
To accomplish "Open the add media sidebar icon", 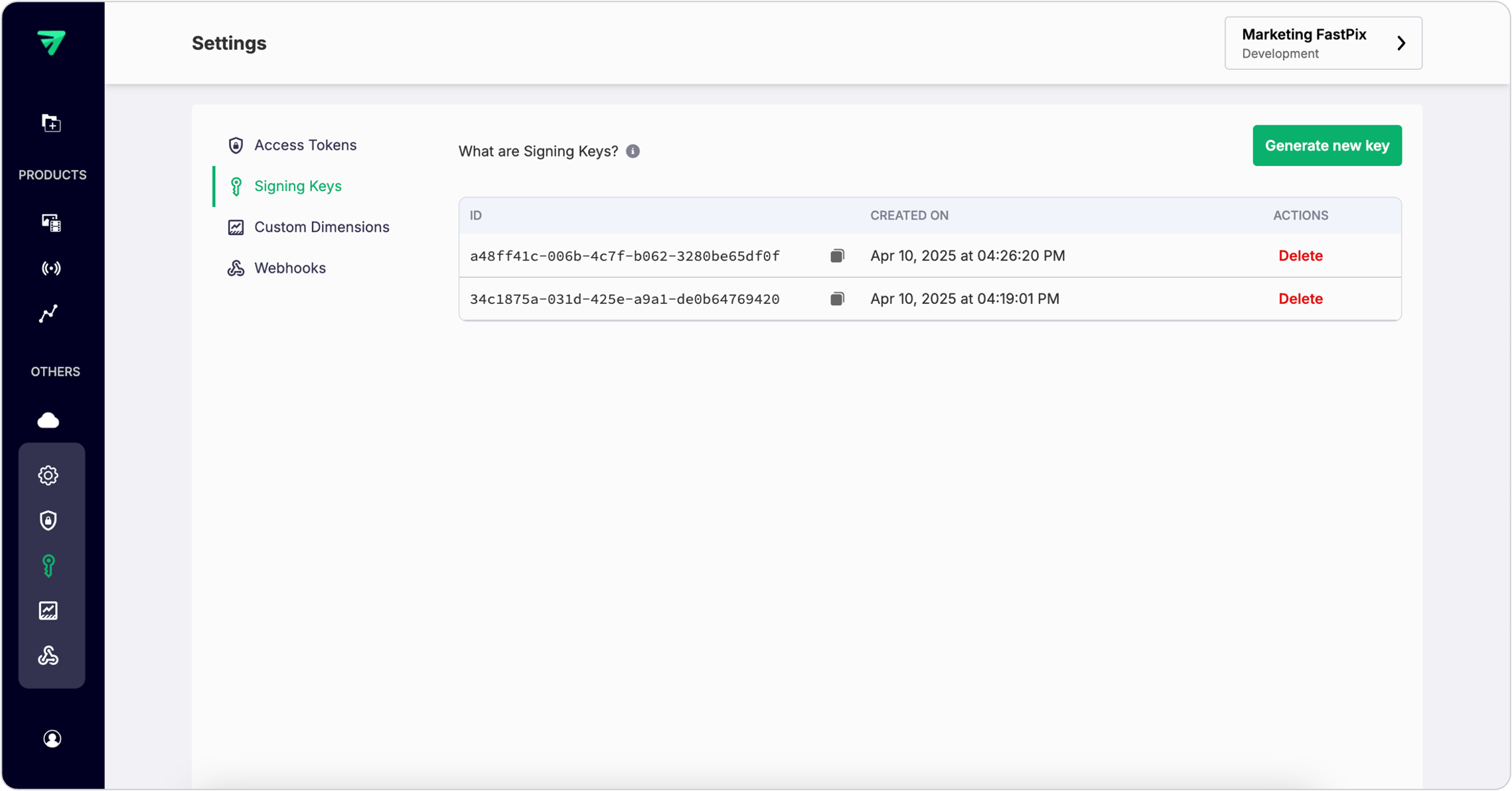I will 51,123.
